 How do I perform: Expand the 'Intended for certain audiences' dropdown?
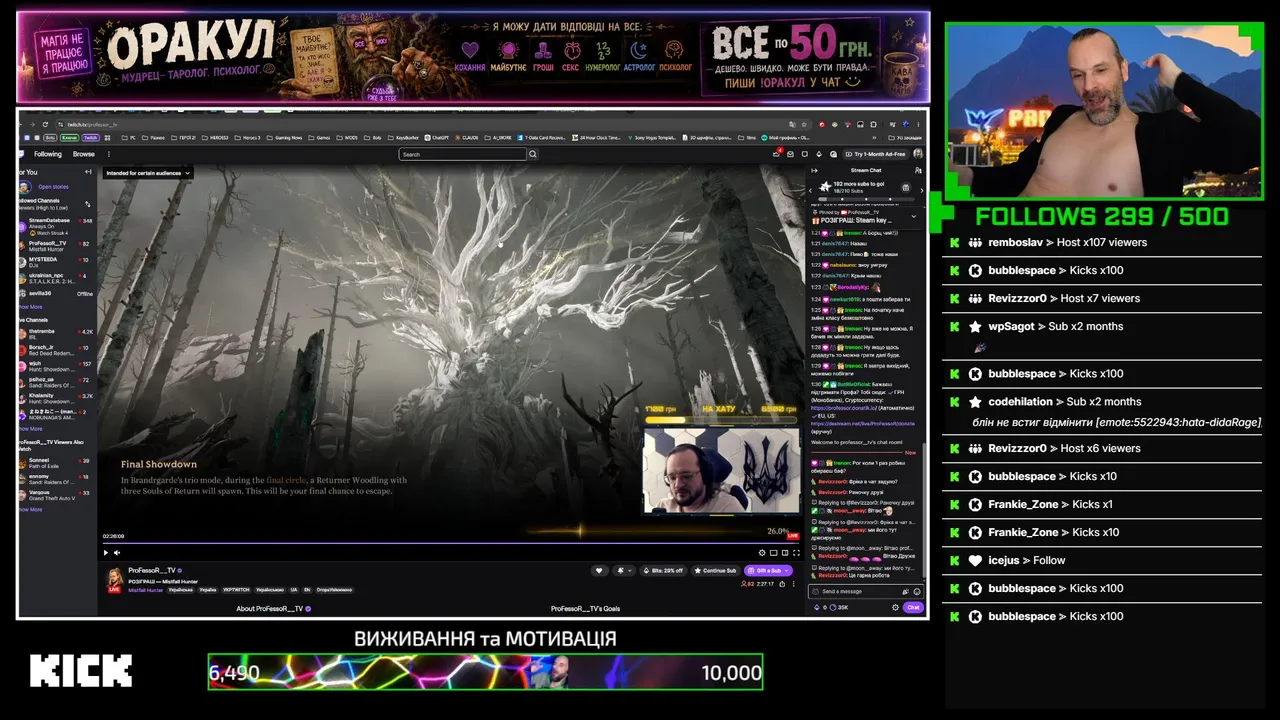tap(147, 173)
